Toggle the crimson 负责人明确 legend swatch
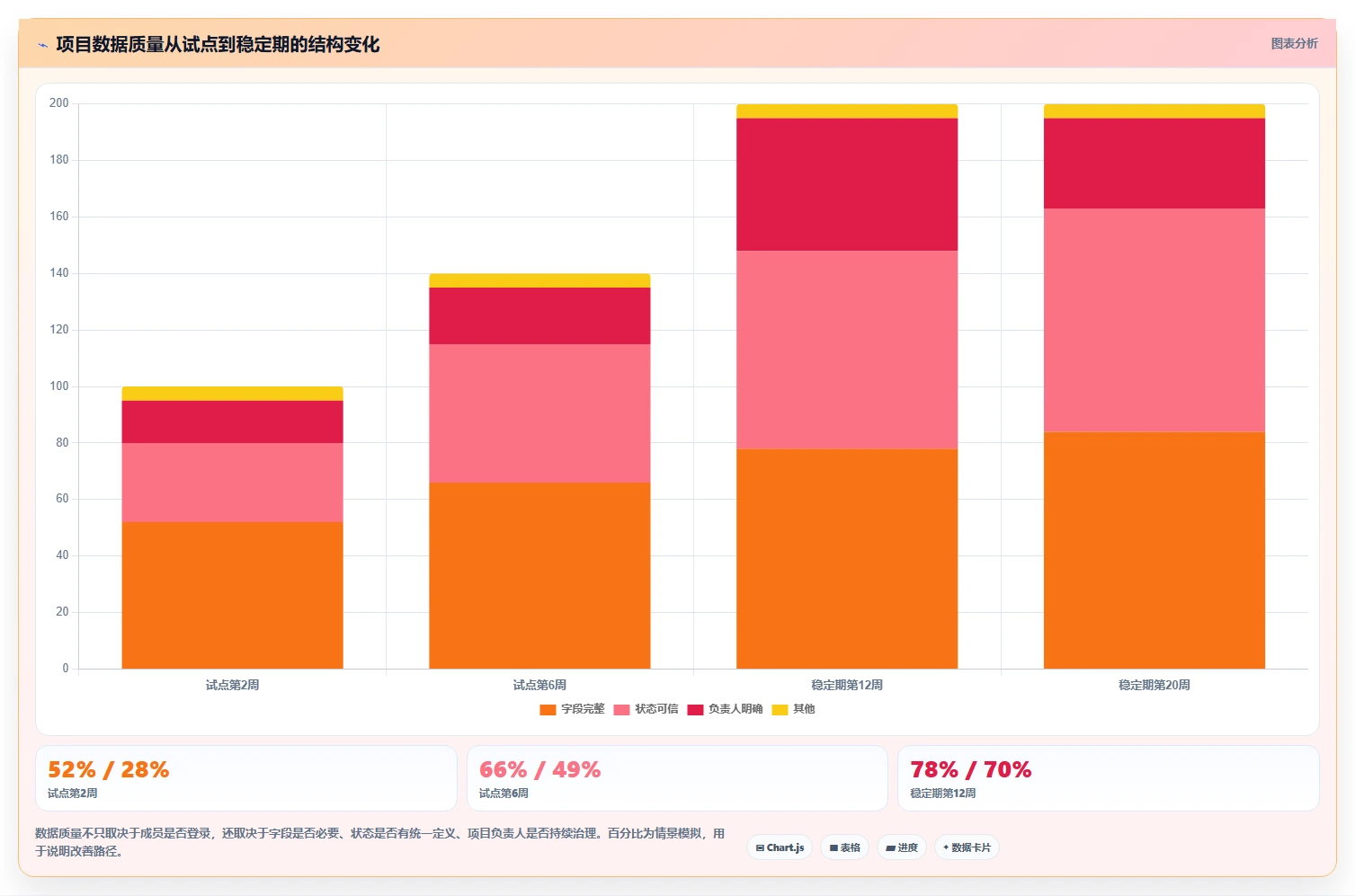1355x896 pixels. click(x=695, y=709)
